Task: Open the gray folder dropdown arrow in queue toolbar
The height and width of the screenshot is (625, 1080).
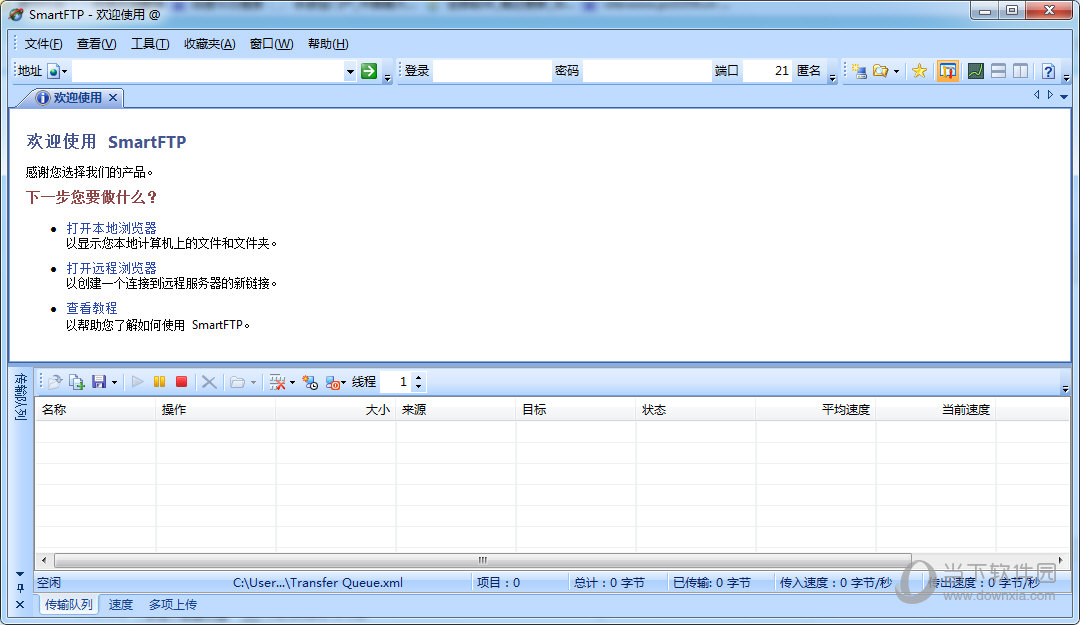Action: (253, 382)
